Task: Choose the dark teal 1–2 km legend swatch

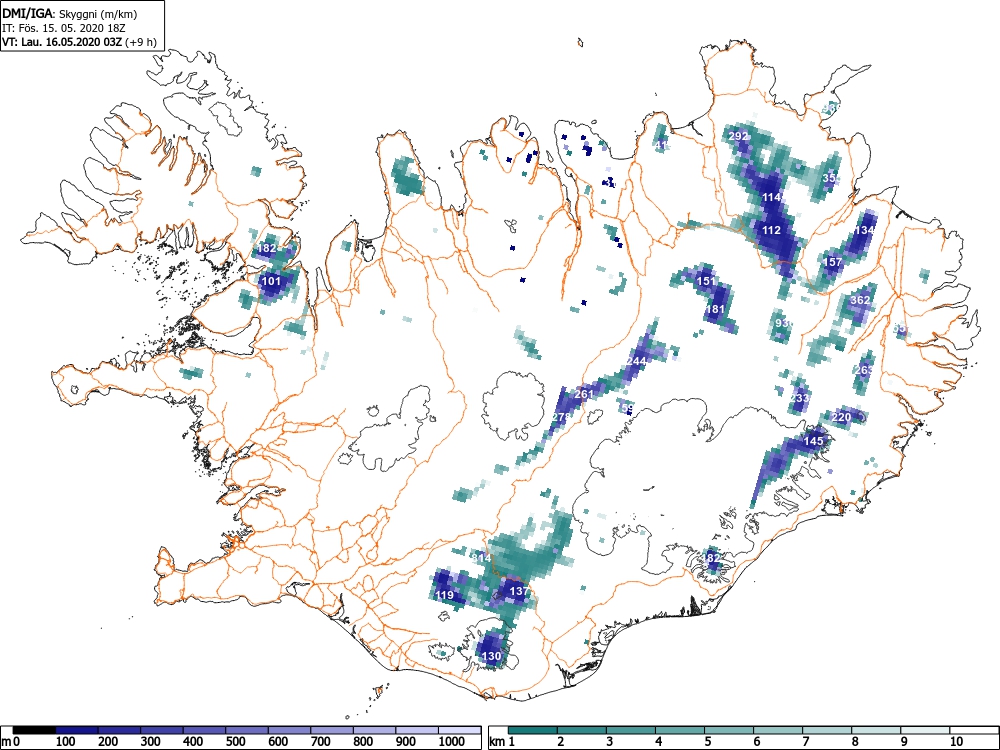Action: (533, 730)
